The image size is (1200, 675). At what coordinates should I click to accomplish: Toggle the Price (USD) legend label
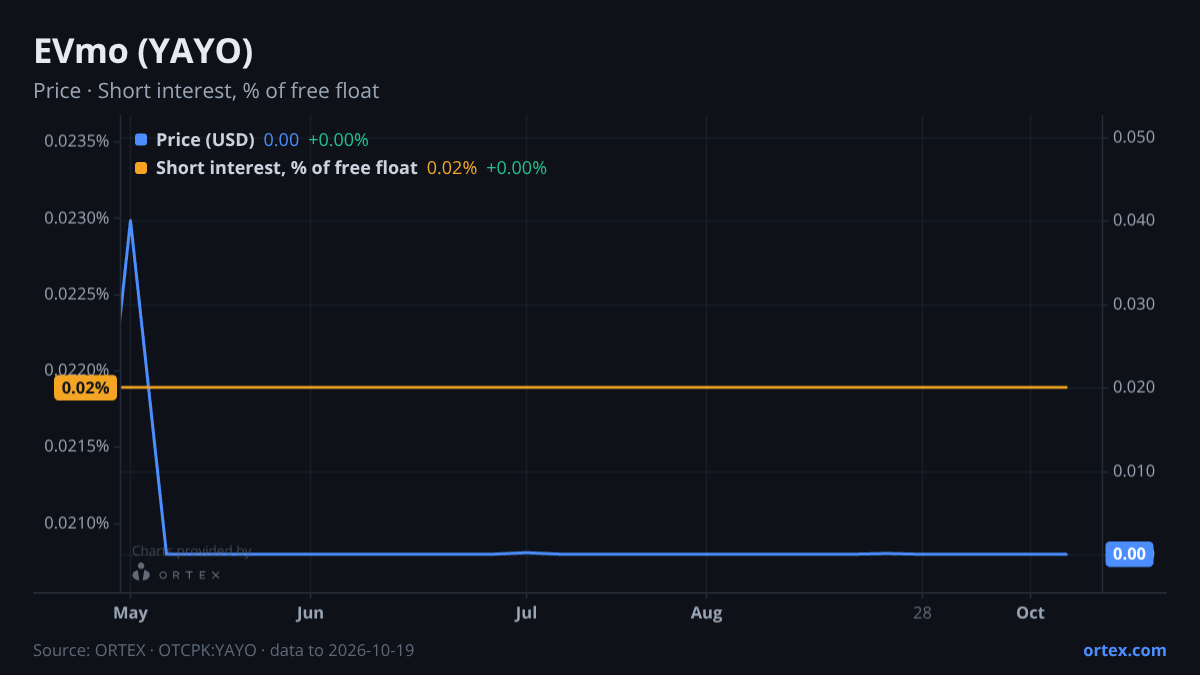coord(205,140)
